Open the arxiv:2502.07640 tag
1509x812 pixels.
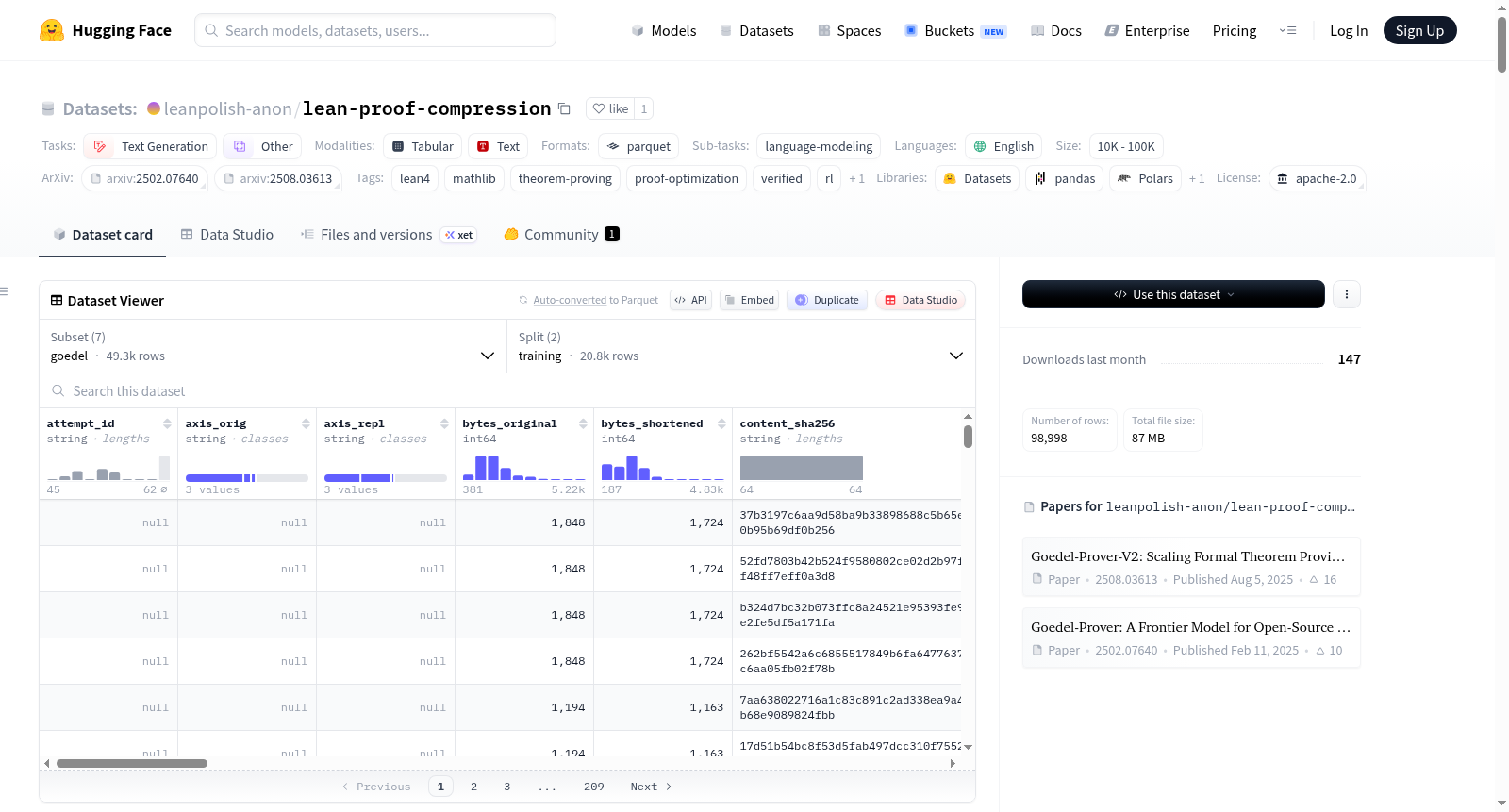(x=144, y=178)
